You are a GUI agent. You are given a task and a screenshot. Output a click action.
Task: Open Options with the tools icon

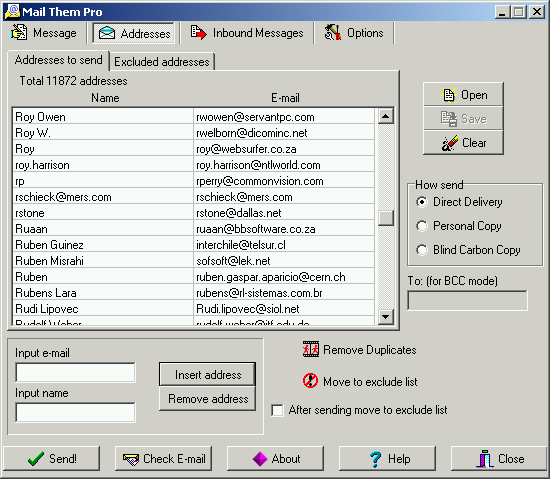[x=333, y=32]
